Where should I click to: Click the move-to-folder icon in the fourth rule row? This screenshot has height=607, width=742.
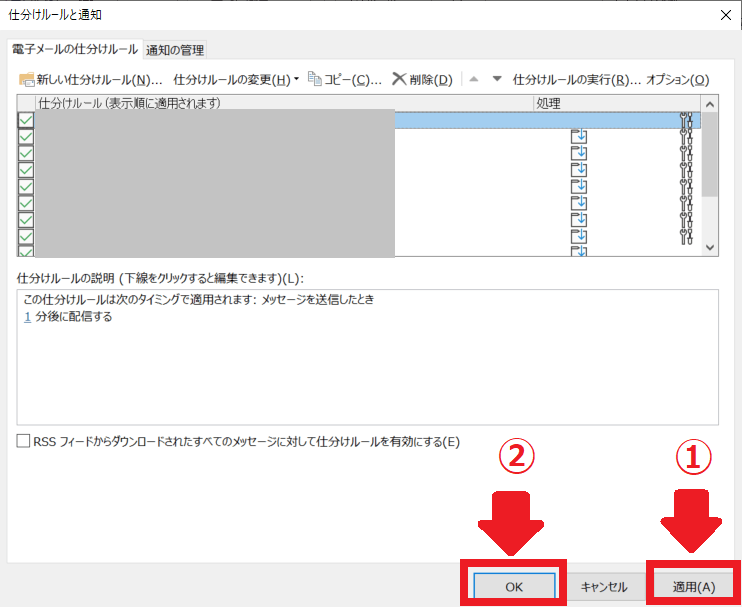click(x=578, y=170)
